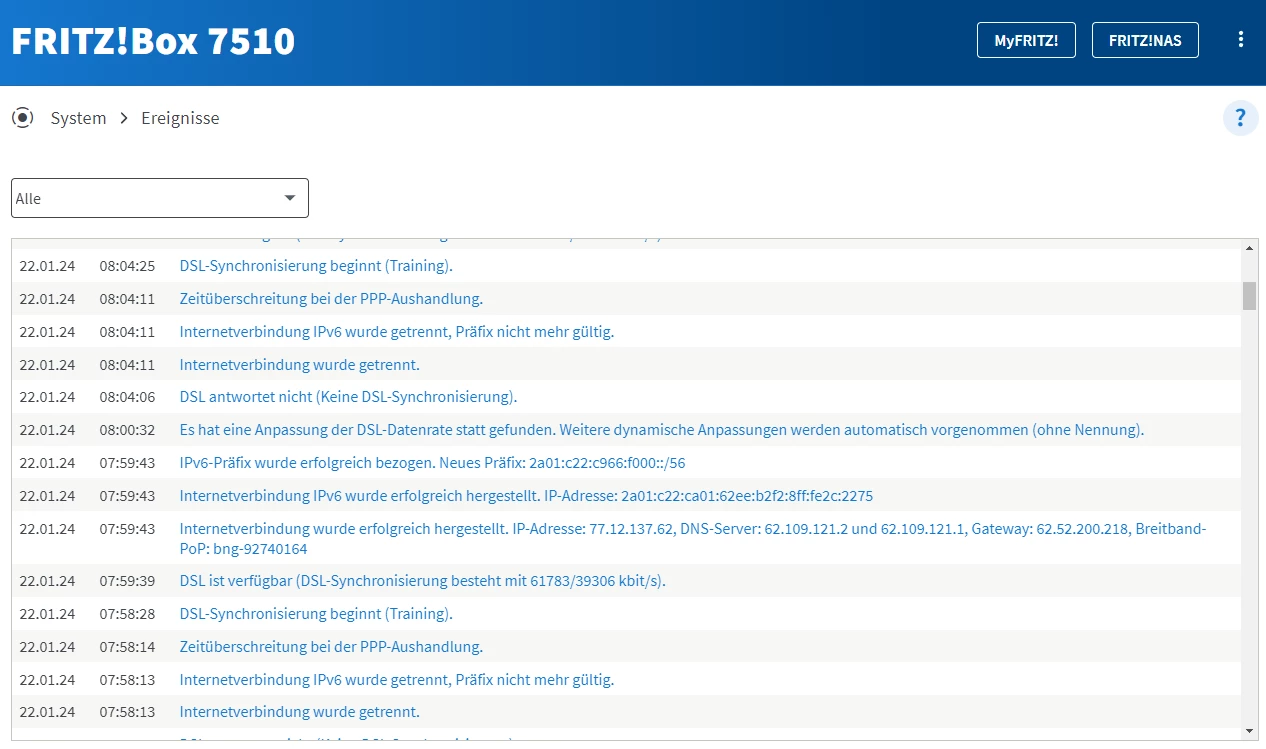
Task: Open the 08:04:25 DSL-Synchronisierung beginnt entry
Action: pos(316,266)
